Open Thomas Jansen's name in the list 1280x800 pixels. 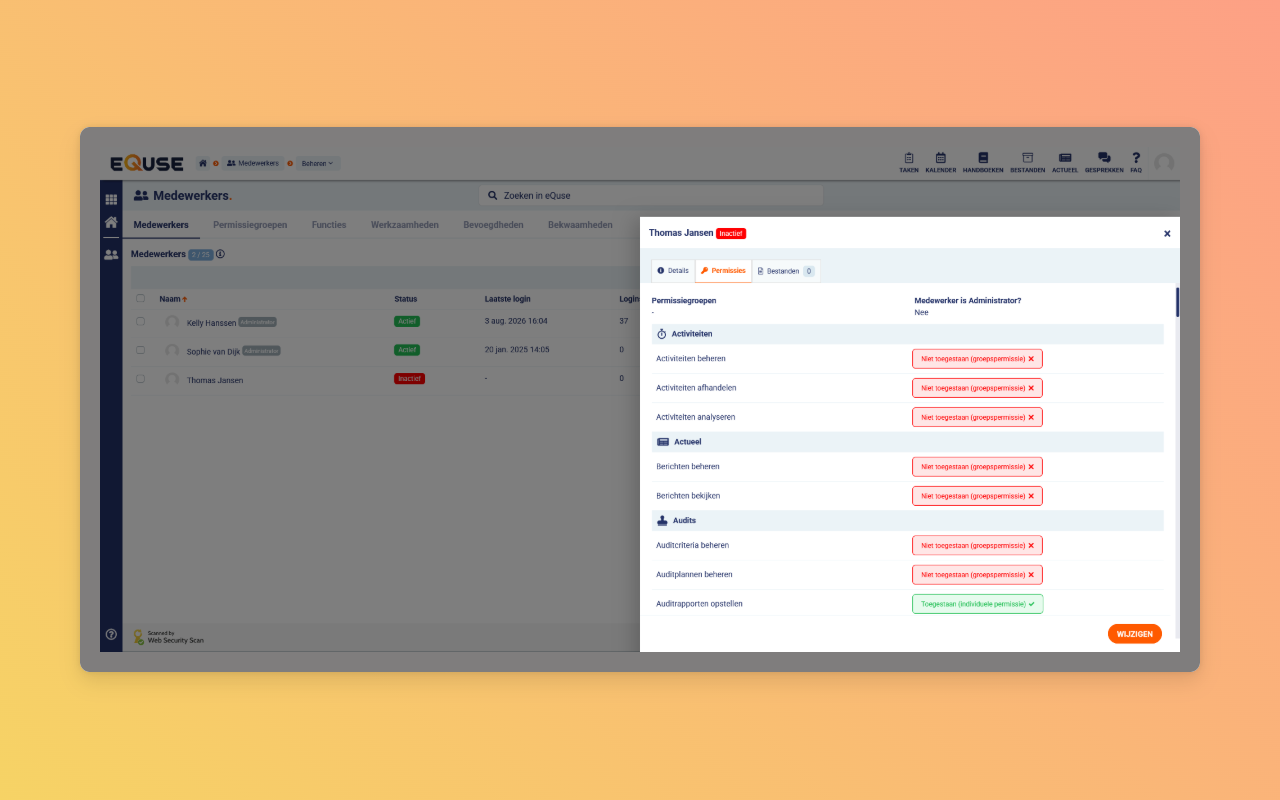pyautogui.click(x=215, y=380)
